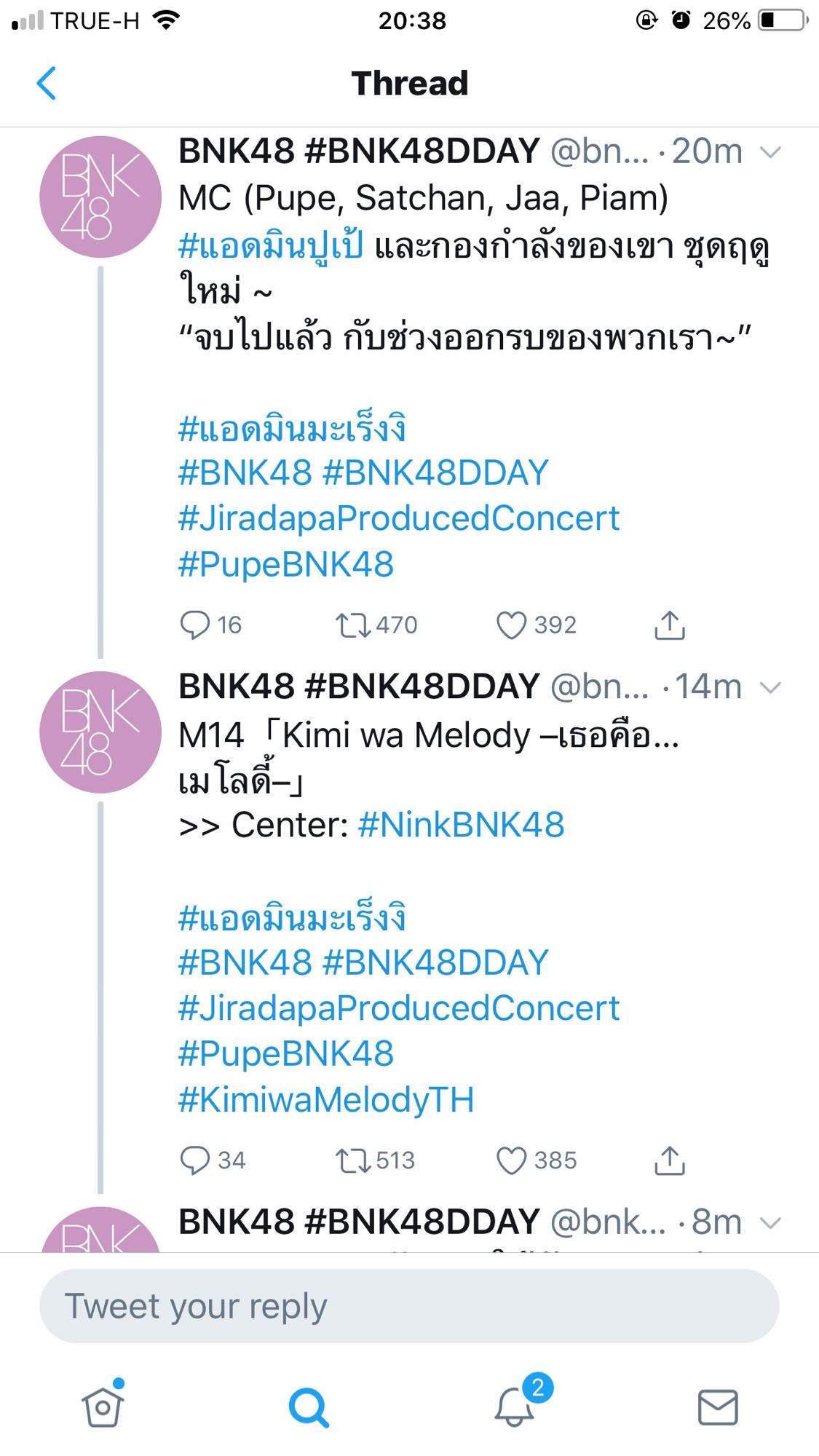
Task: Open the #NinkBNK48 hashtag link
Action: (x=461, y=825)
